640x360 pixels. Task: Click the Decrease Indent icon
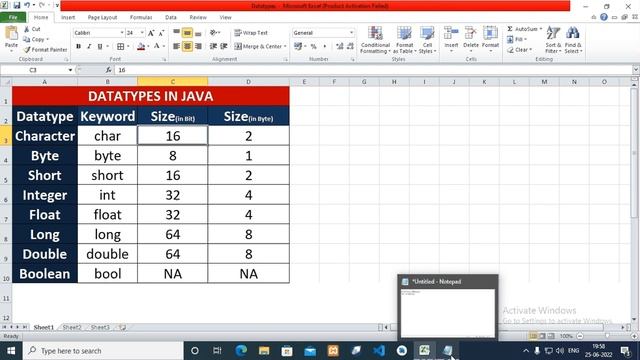(213, 47)
